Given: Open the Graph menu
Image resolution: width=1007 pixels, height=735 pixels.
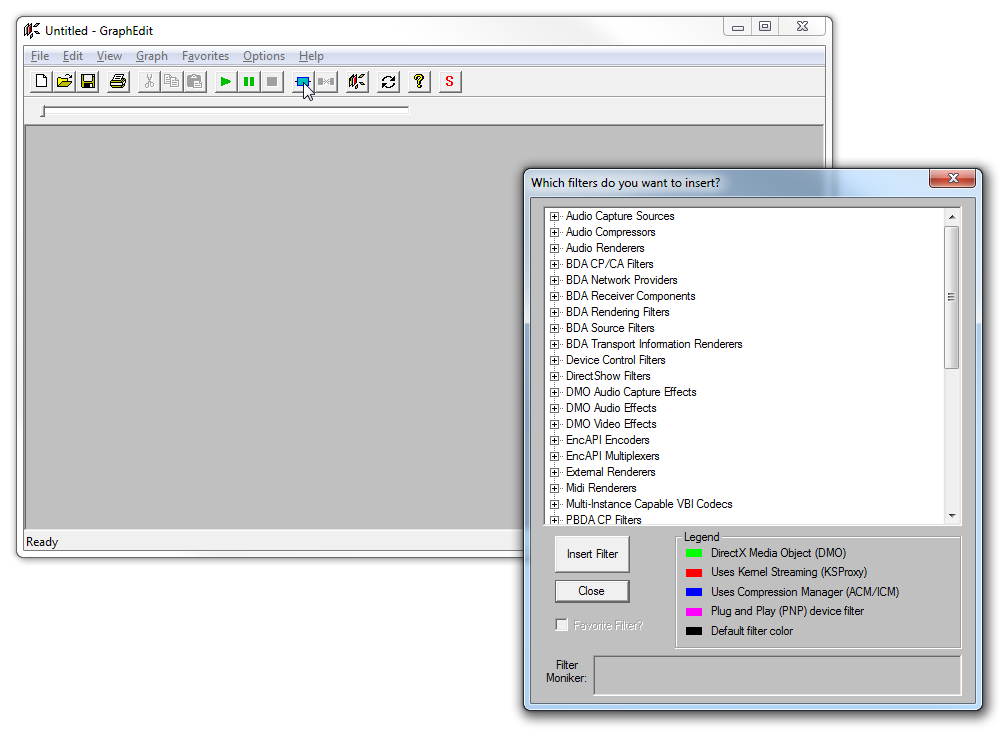Looking at the screenshot, I should 152,56.
